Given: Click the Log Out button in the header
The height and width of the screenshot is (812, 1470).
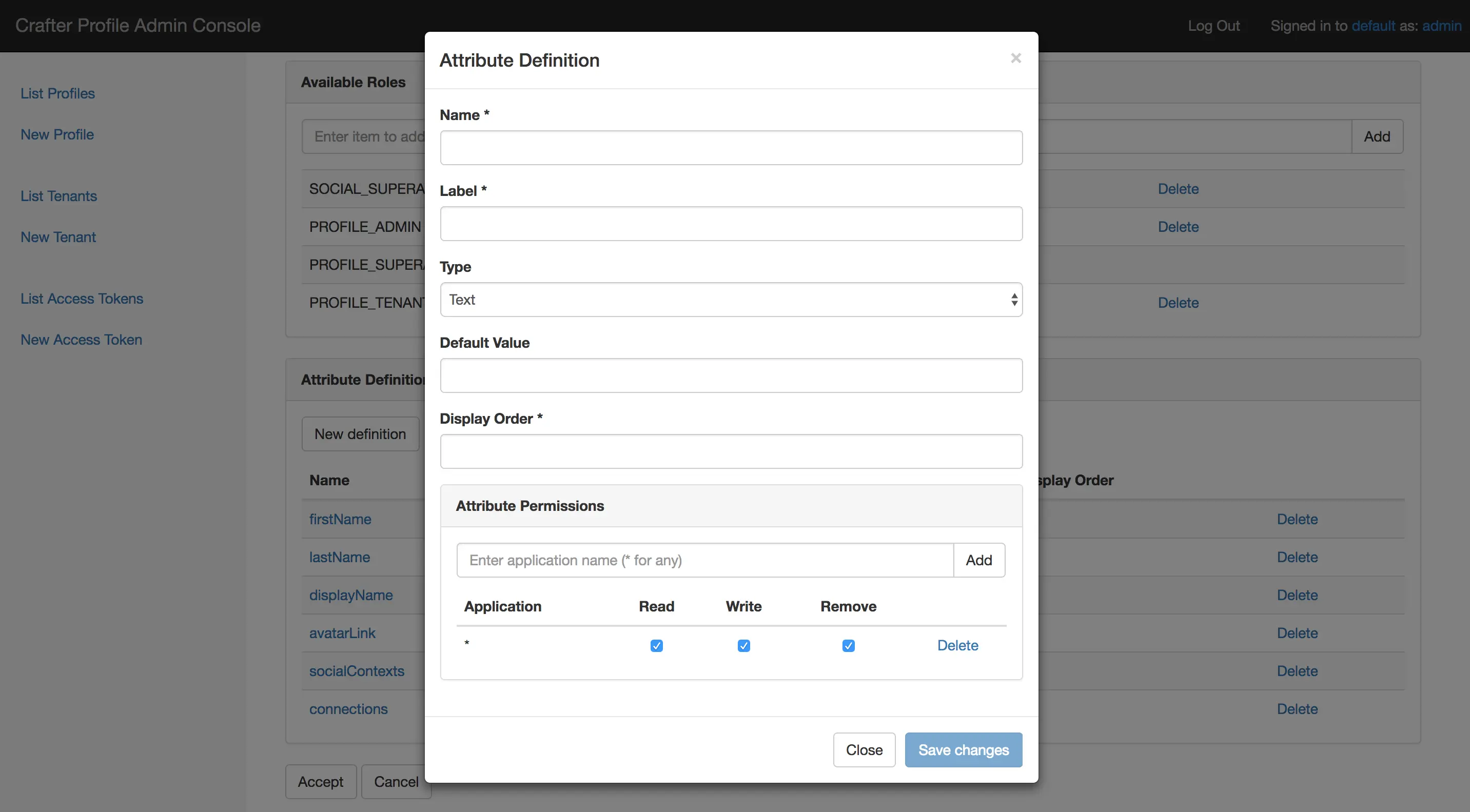Looking at the screenshot, I should tap(1214, 25).
